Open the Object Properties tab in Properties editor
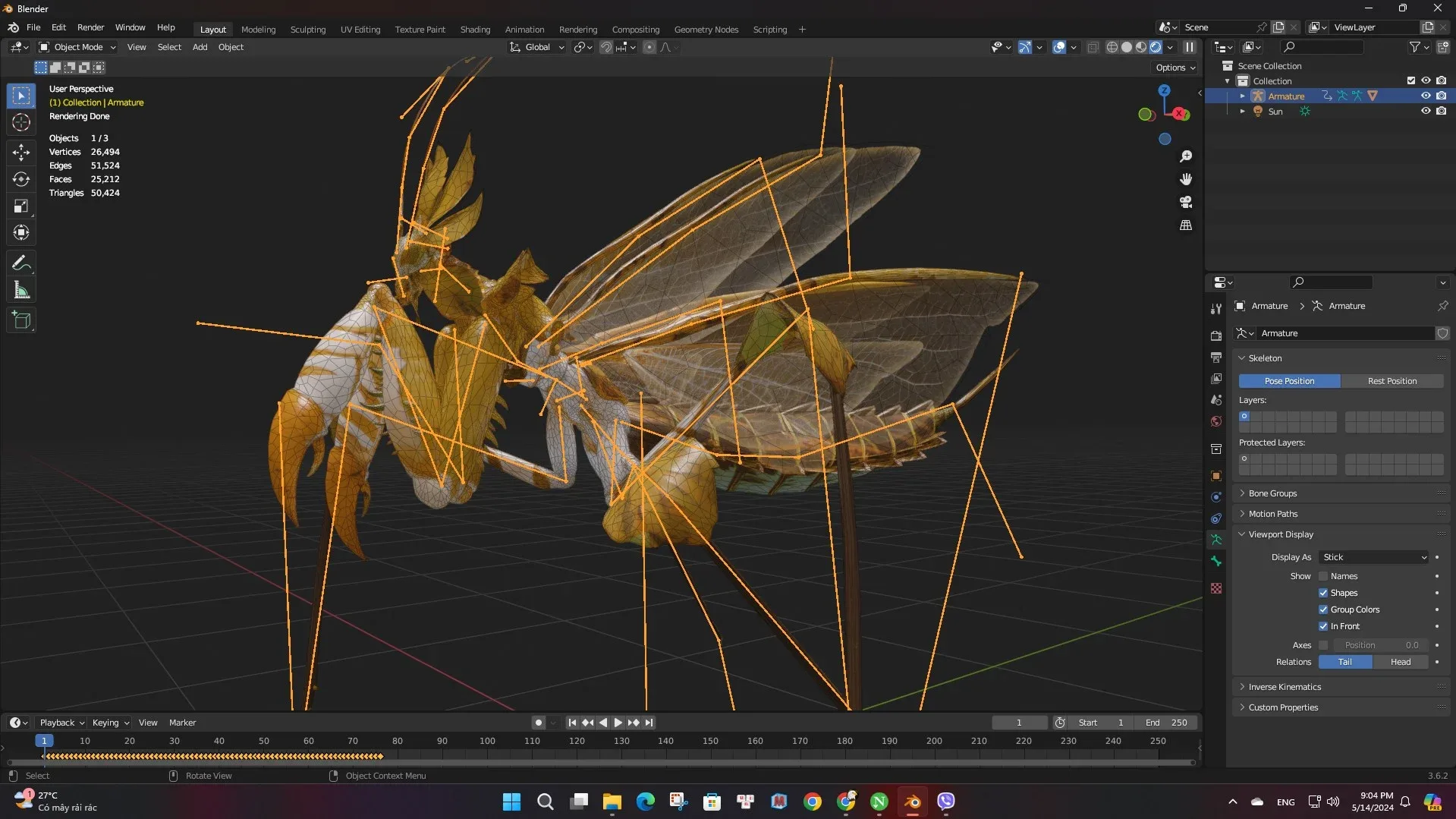Viewport: 1456px width, 819px height. coord(1216,476)
